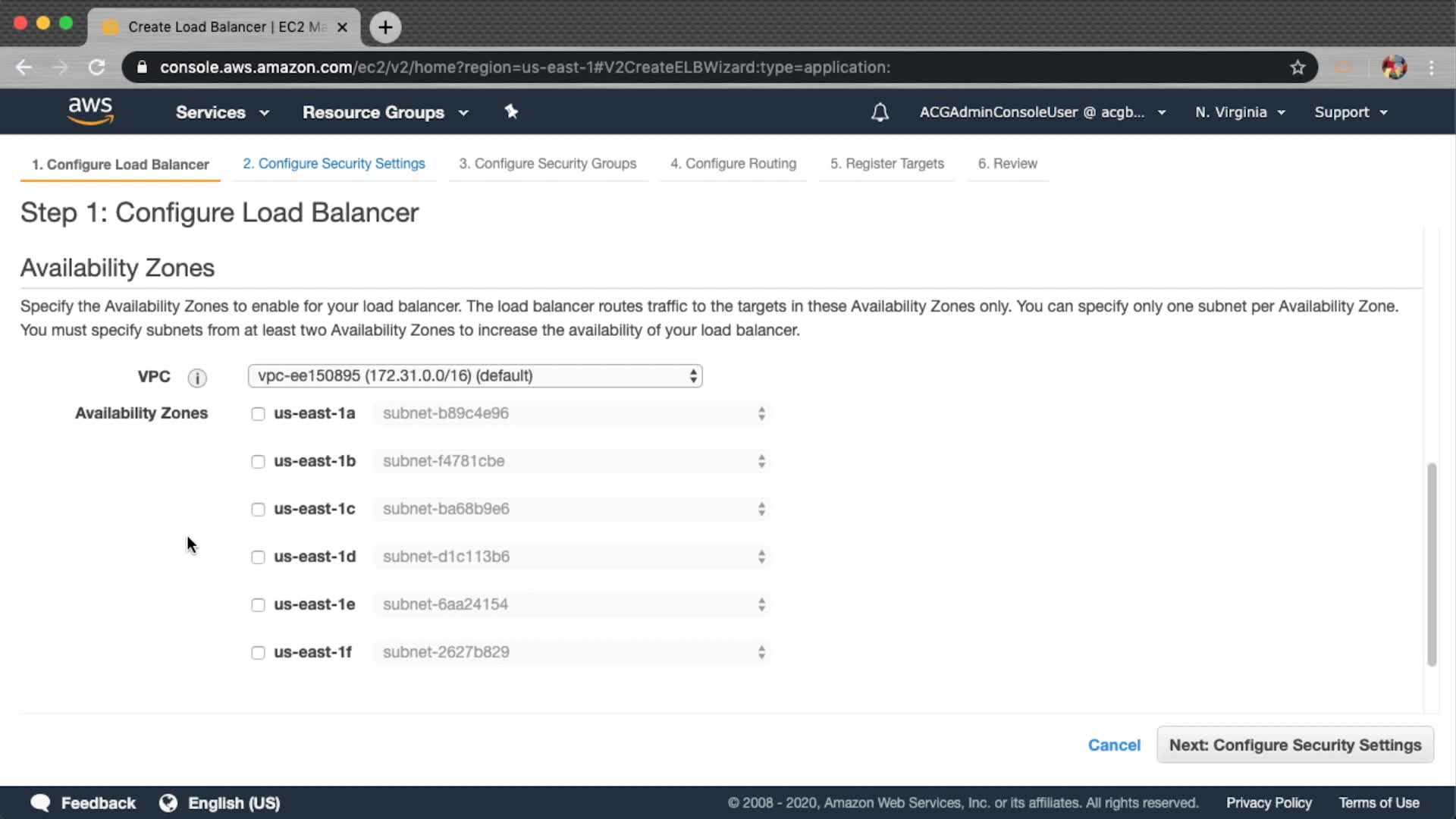Switch to the Configure Routing step

(733, 164)
